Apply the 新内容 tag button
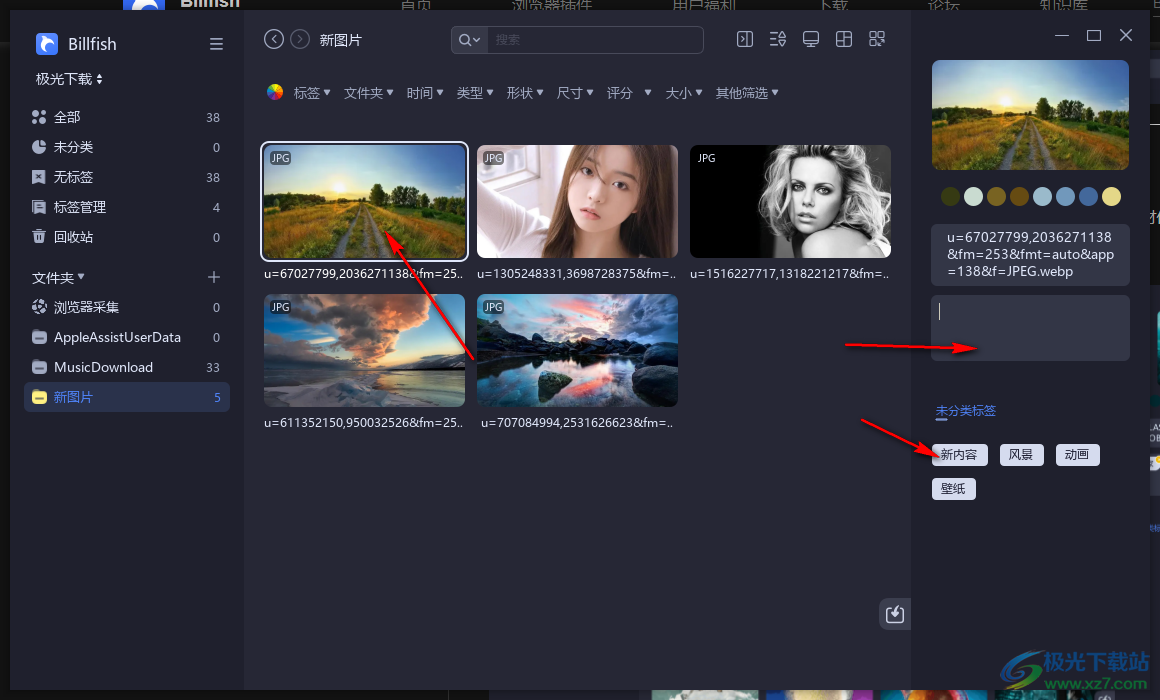1160x700 pixels. click(959, 454)
